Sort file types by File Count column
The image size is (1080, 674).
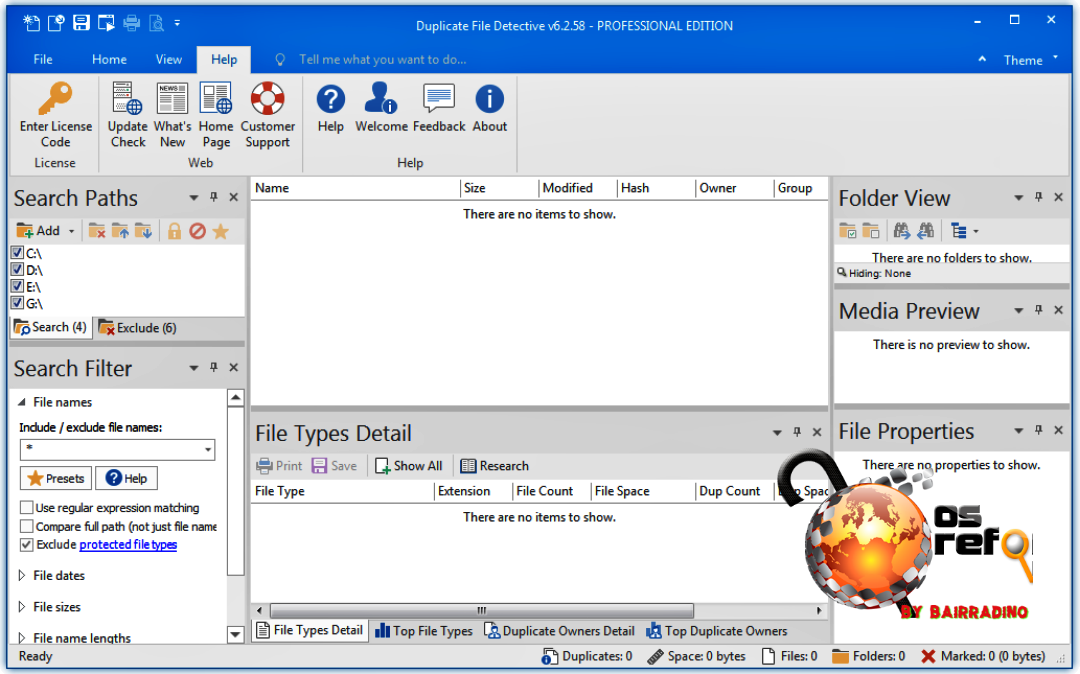[x=550, y=491]
